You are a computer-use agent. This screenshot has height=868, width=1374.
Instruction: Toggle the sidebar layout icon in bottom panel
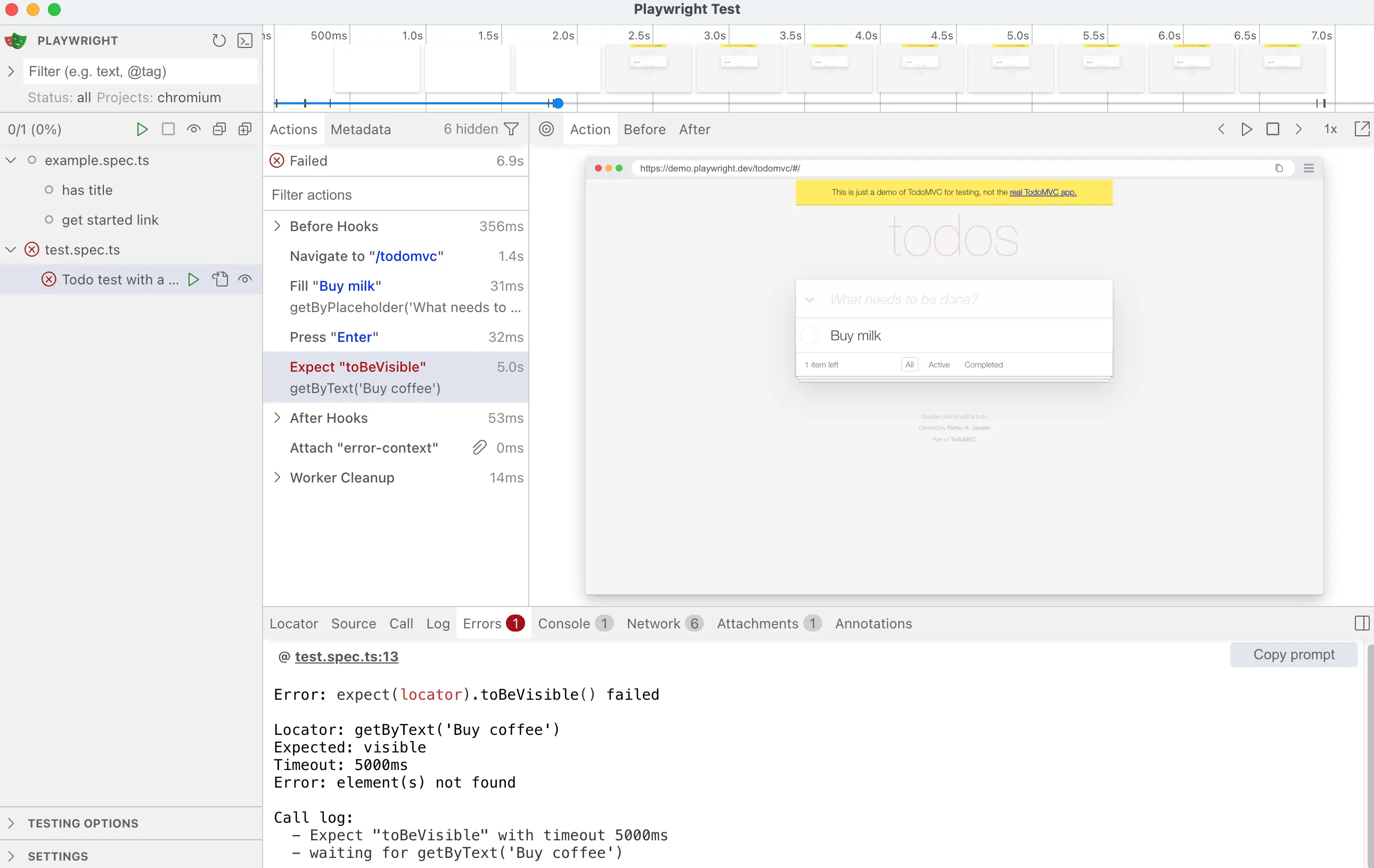(1361, 623)
